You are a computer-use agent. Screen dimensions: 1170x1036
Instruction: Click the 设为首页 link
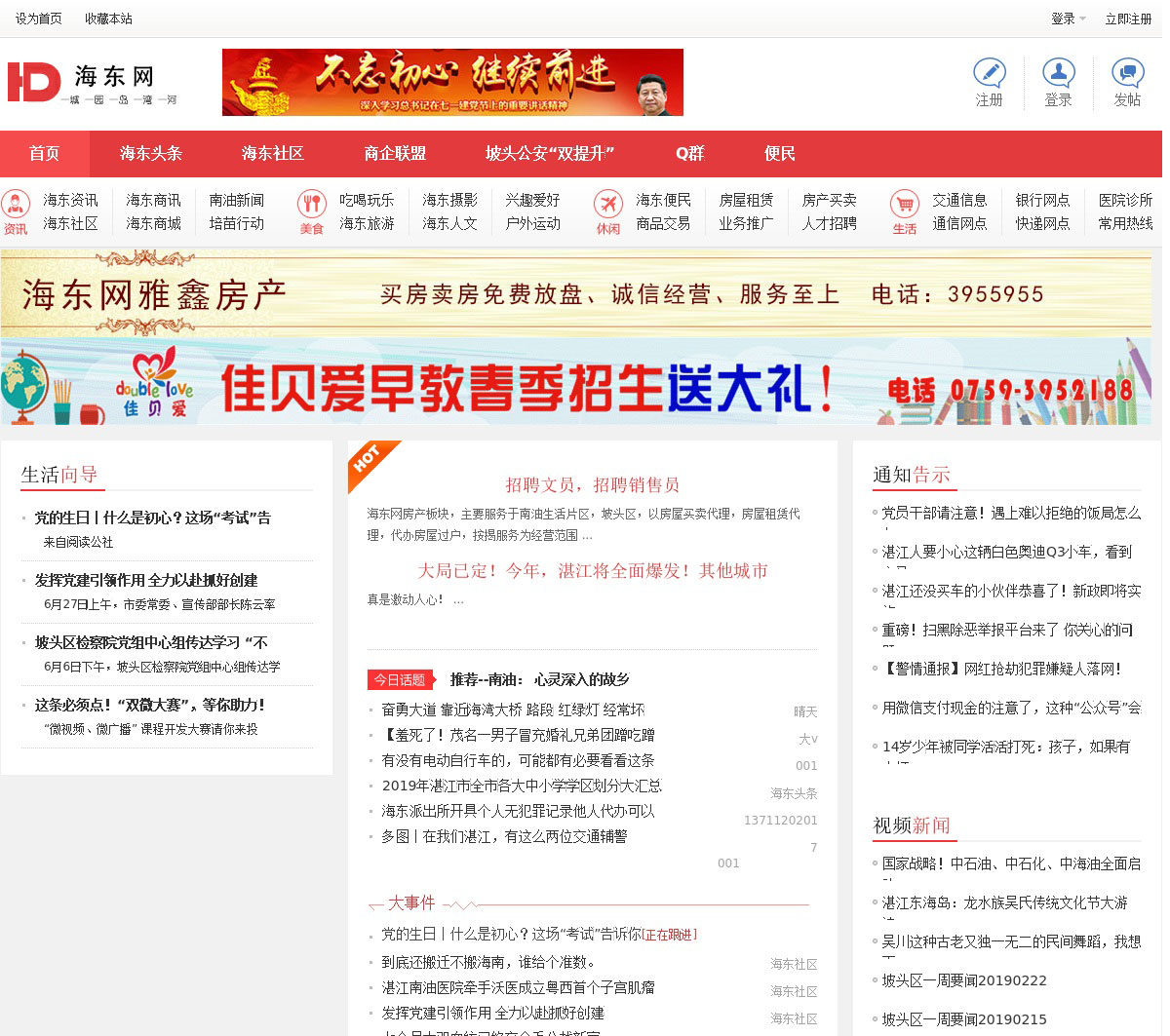(39, 19)
